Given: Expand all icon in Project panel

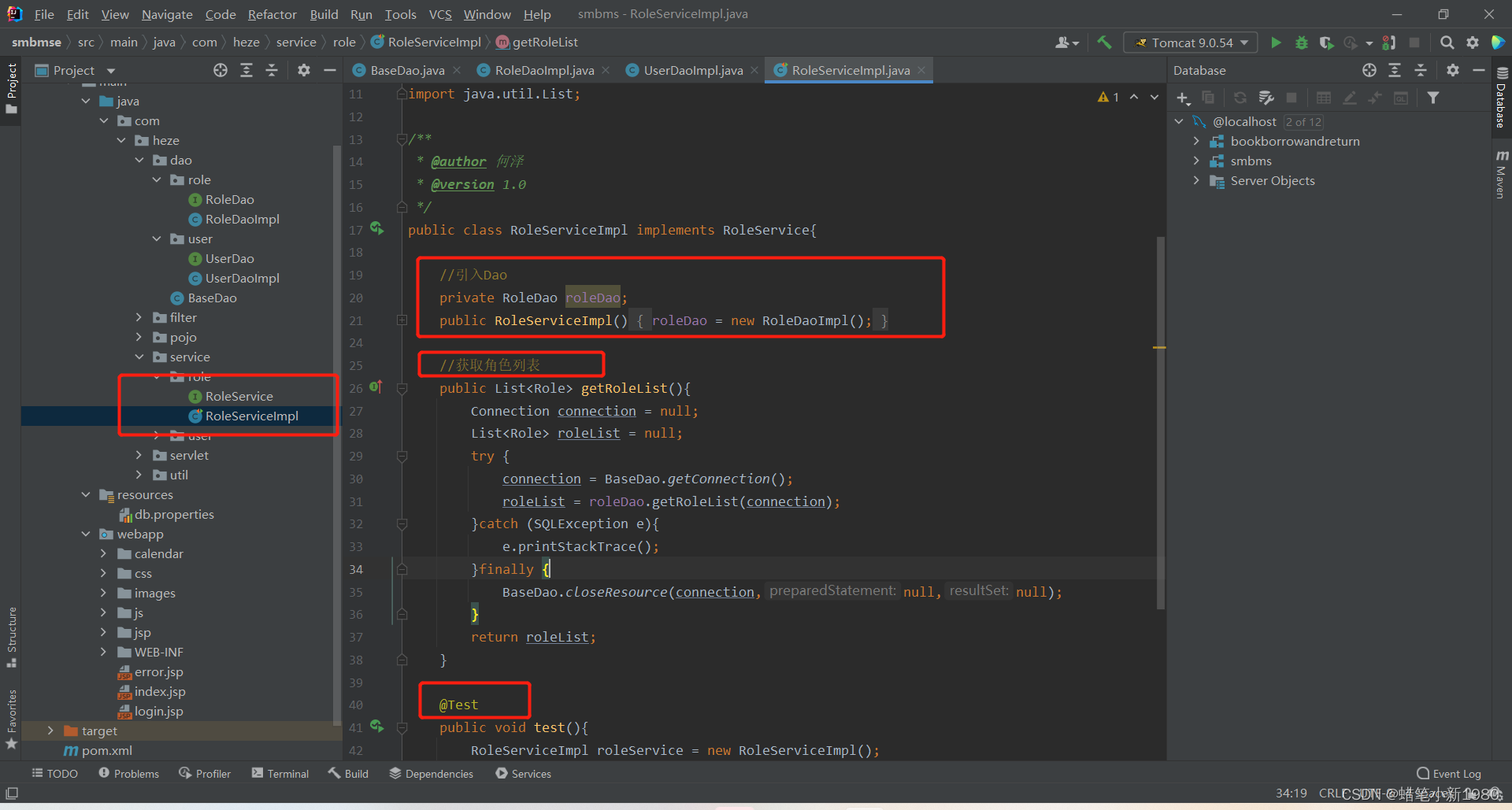Looking at the screenshot, I should 246,70.
